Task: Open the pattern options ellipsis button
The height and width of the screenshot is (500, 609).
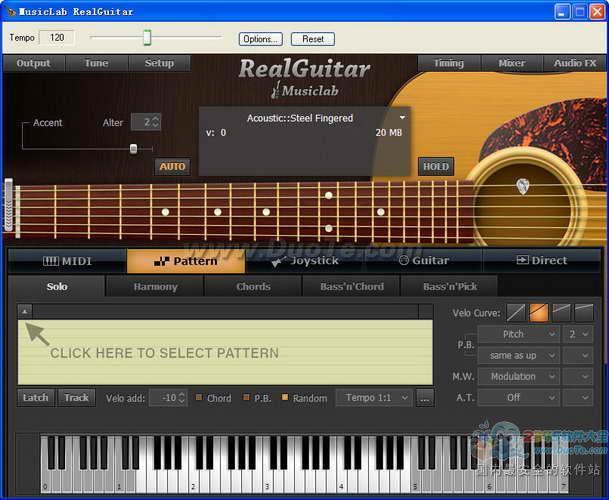Action: [x=425, y=397]
